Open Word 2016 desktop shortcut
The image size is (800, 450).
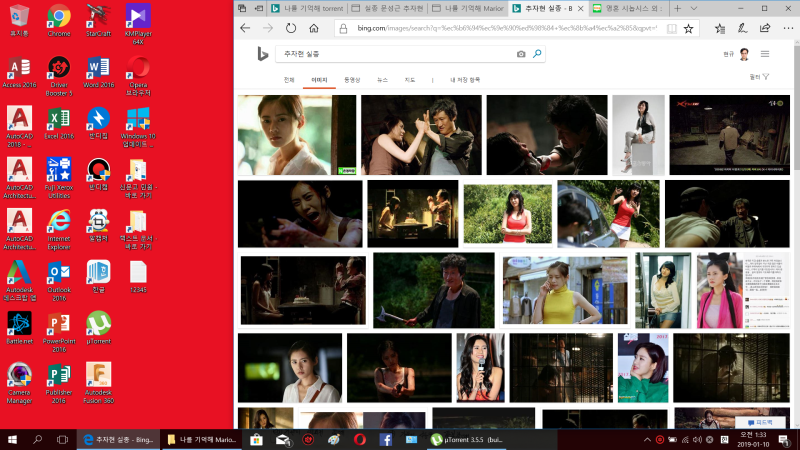(x=98, y=72)
